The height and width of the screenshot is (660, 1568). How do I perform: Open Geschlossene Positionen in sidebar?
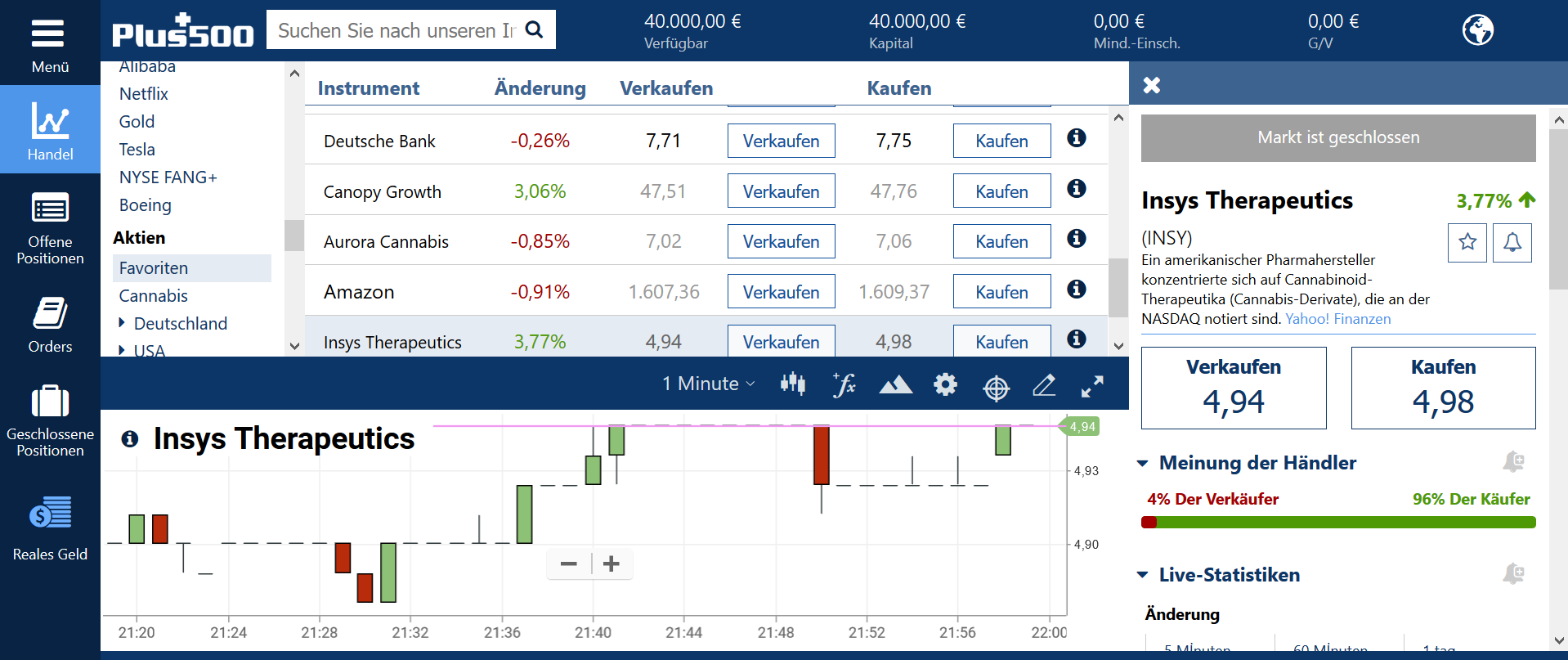point(50,420)
